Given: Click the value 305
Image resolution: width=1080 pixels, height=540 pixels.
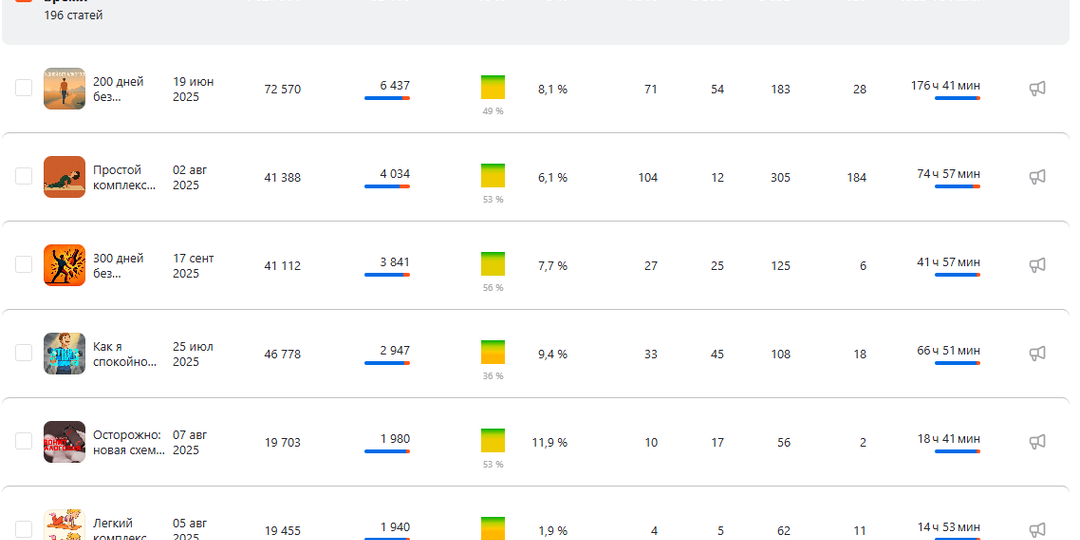Looking at the screenshot, I should click(780, 178).
